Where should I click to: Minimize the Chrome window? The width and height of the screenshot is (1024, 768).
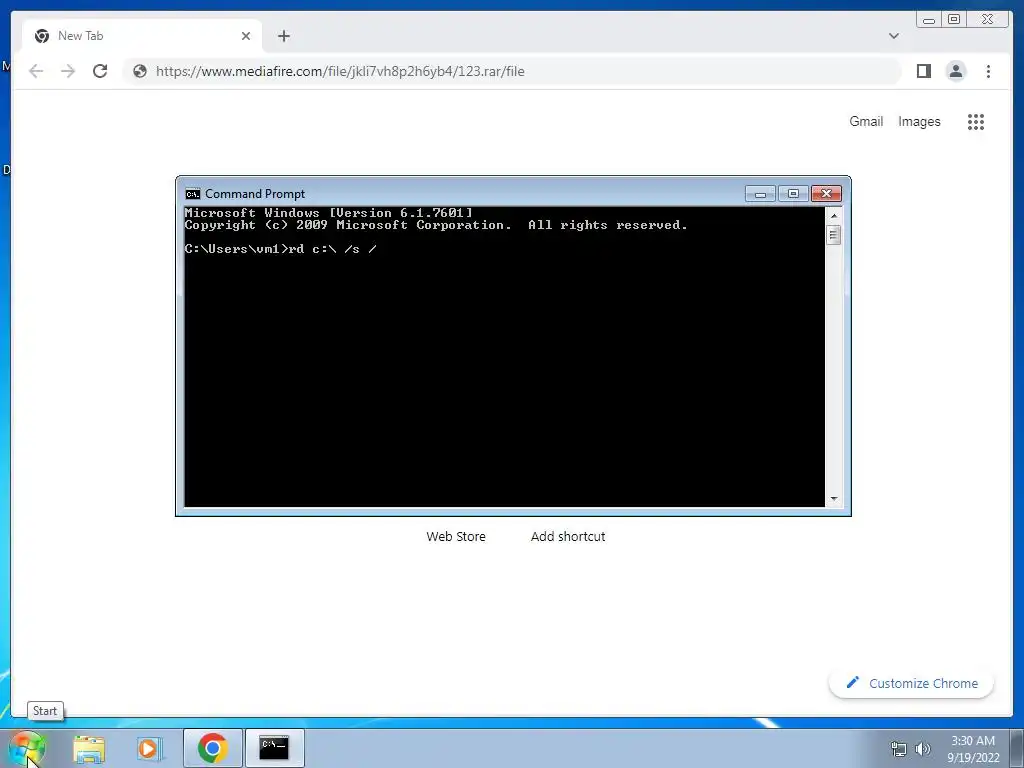[929, 20]
